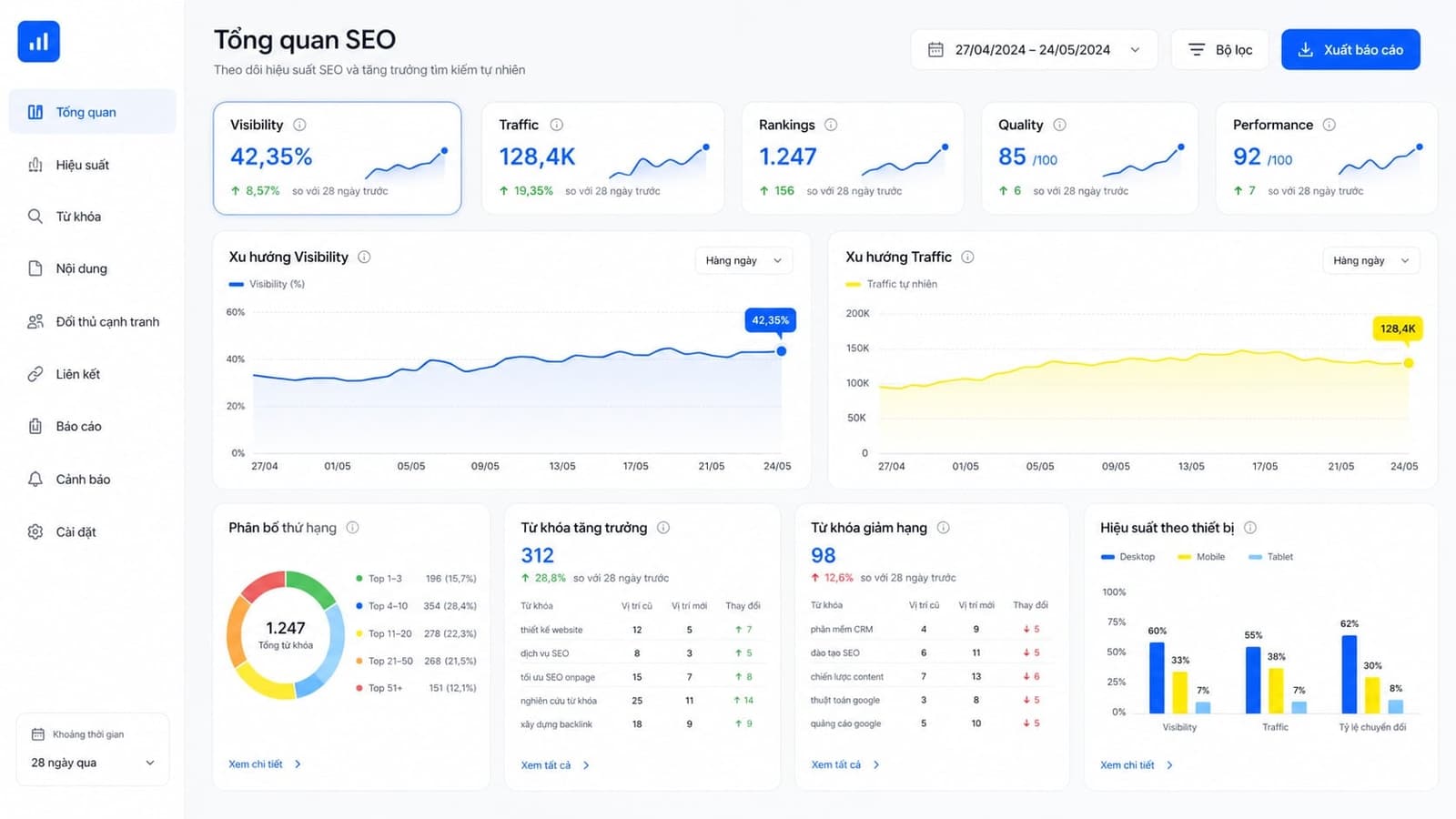Toggle Top 11–20 legend item
1456x819 pixels.
pos(416,633)
